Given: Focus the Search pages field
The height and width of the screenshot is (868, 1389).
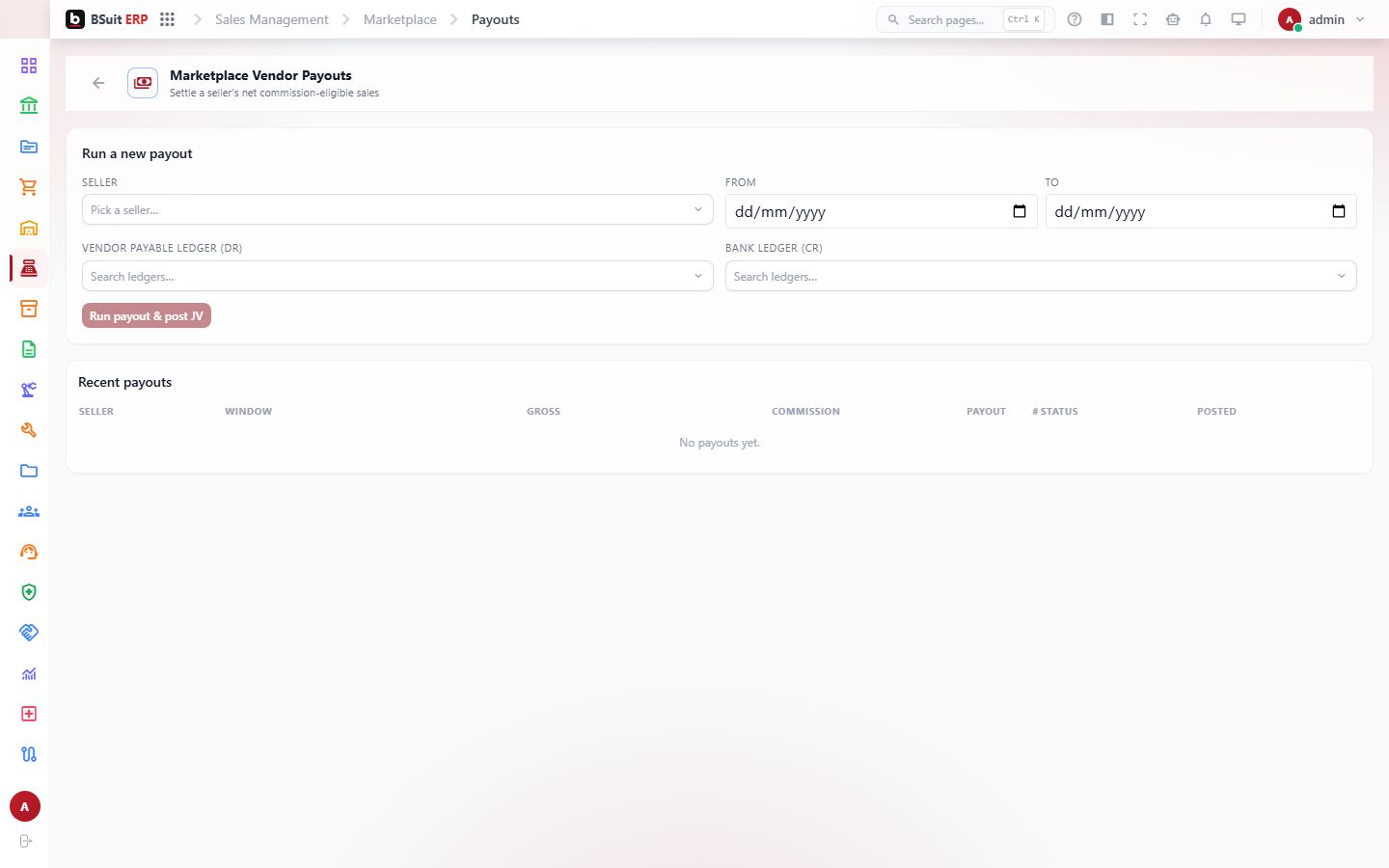Looking at the screenshot, I should pos(965,19).
